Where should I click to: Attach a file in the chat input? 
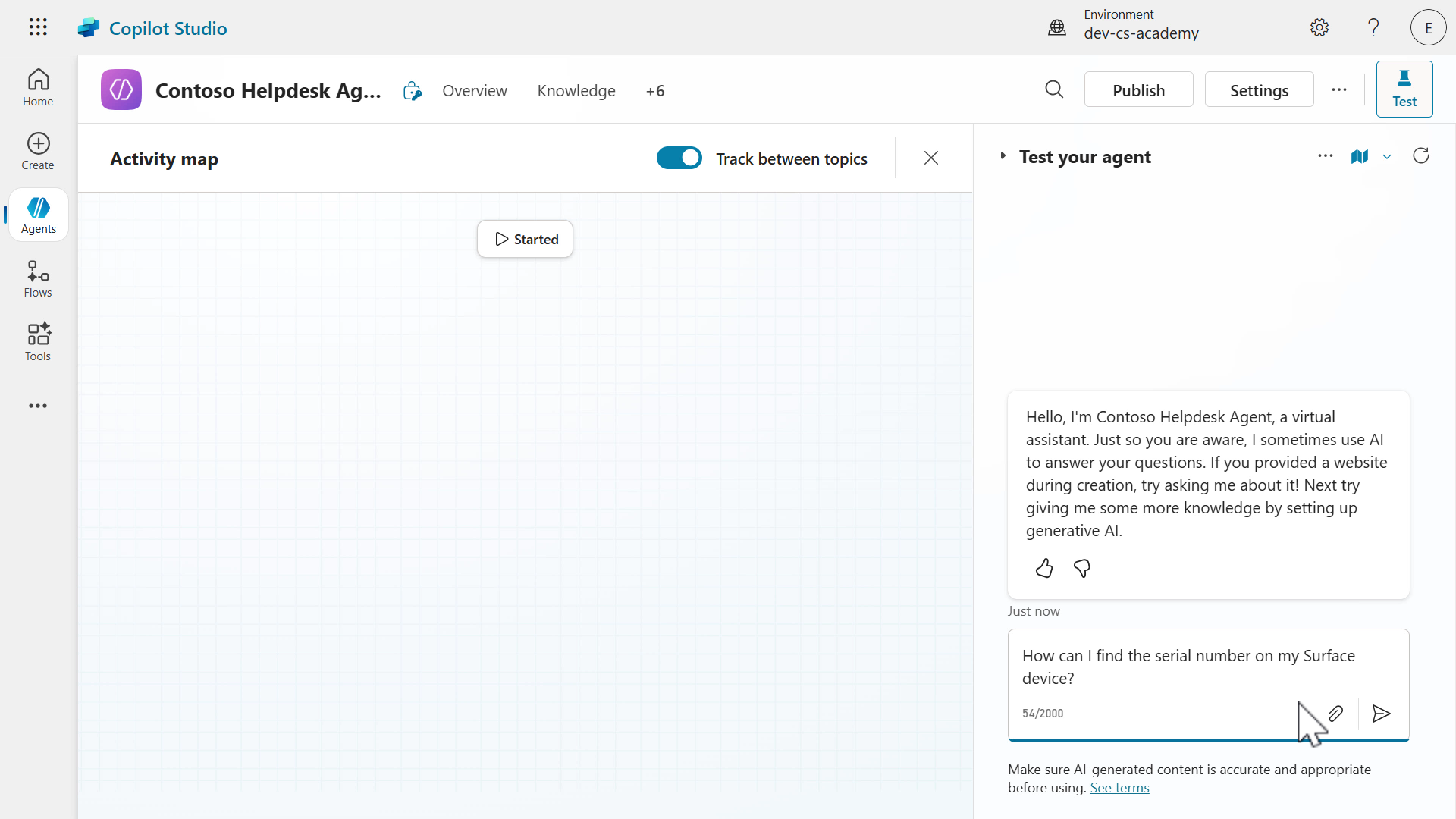pyautogui.click(x=1336, y=714)
